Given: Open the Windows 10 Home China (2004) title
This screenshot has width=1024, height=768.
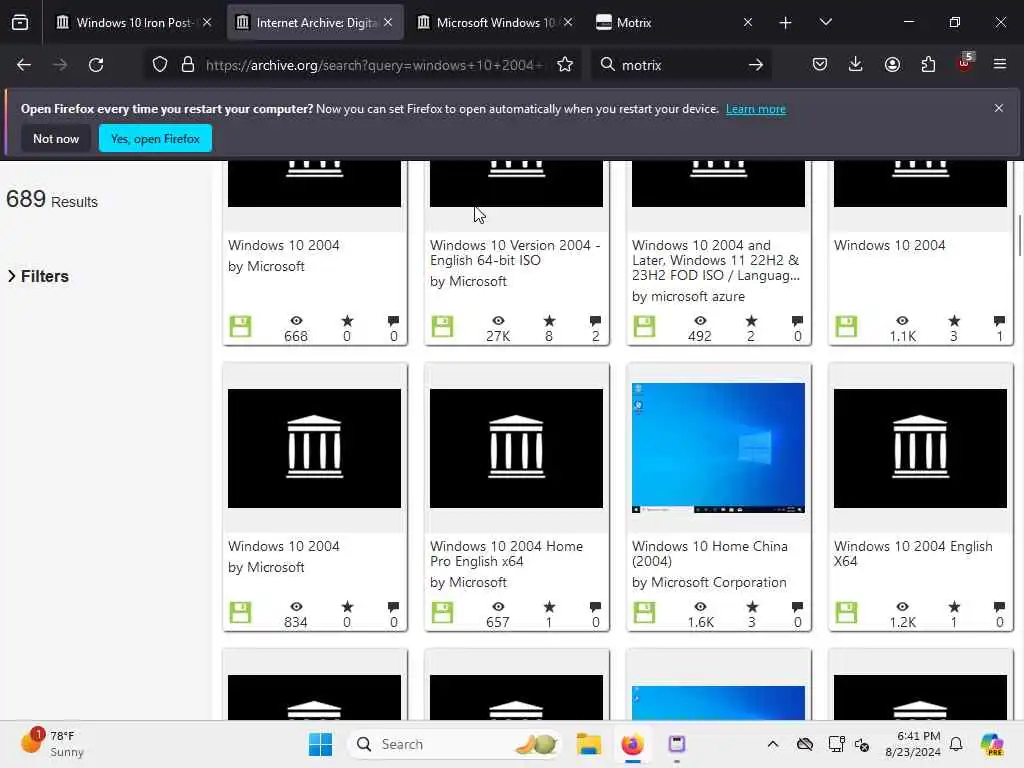Looking at the screenshot, I should pyautogui.click(x=709, y=554).
